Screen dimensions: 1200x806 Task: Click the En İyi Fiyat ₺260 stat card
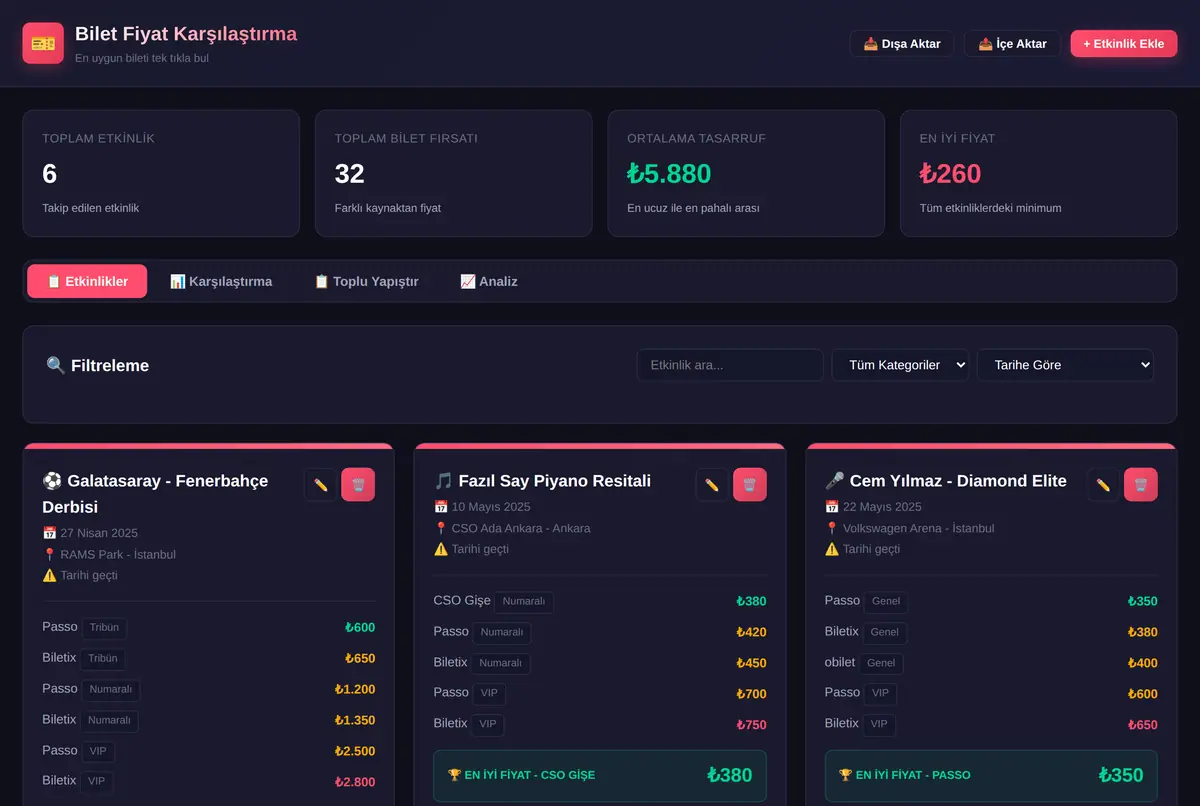point(1039,173)
